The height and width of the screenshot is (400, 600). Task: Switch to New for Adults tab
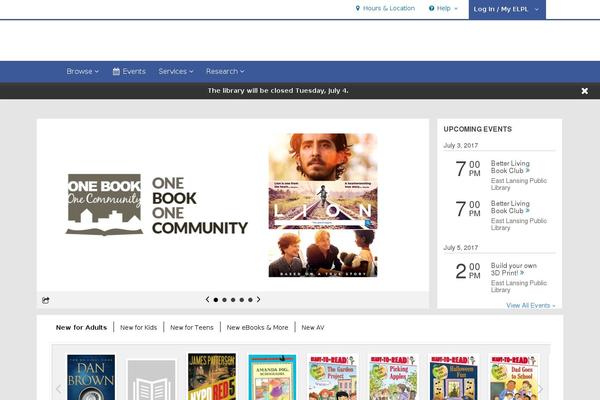click(x=81, y=328)
